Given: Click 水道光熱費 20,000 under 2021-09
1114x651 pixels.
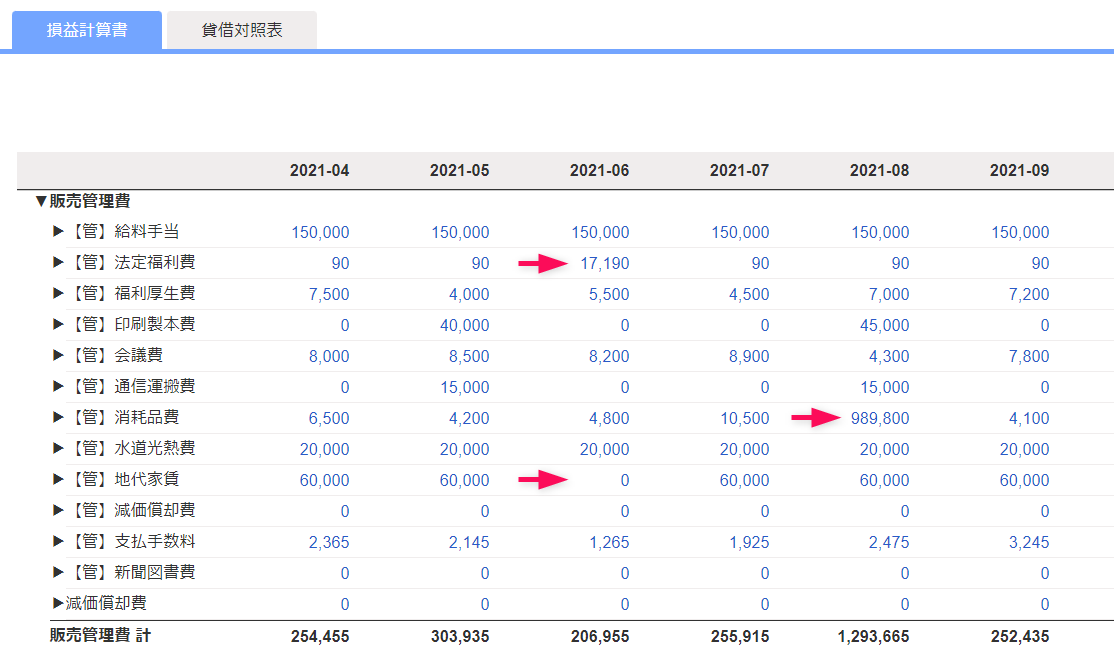Looking at the screenshot, I should click(1024, 449).
